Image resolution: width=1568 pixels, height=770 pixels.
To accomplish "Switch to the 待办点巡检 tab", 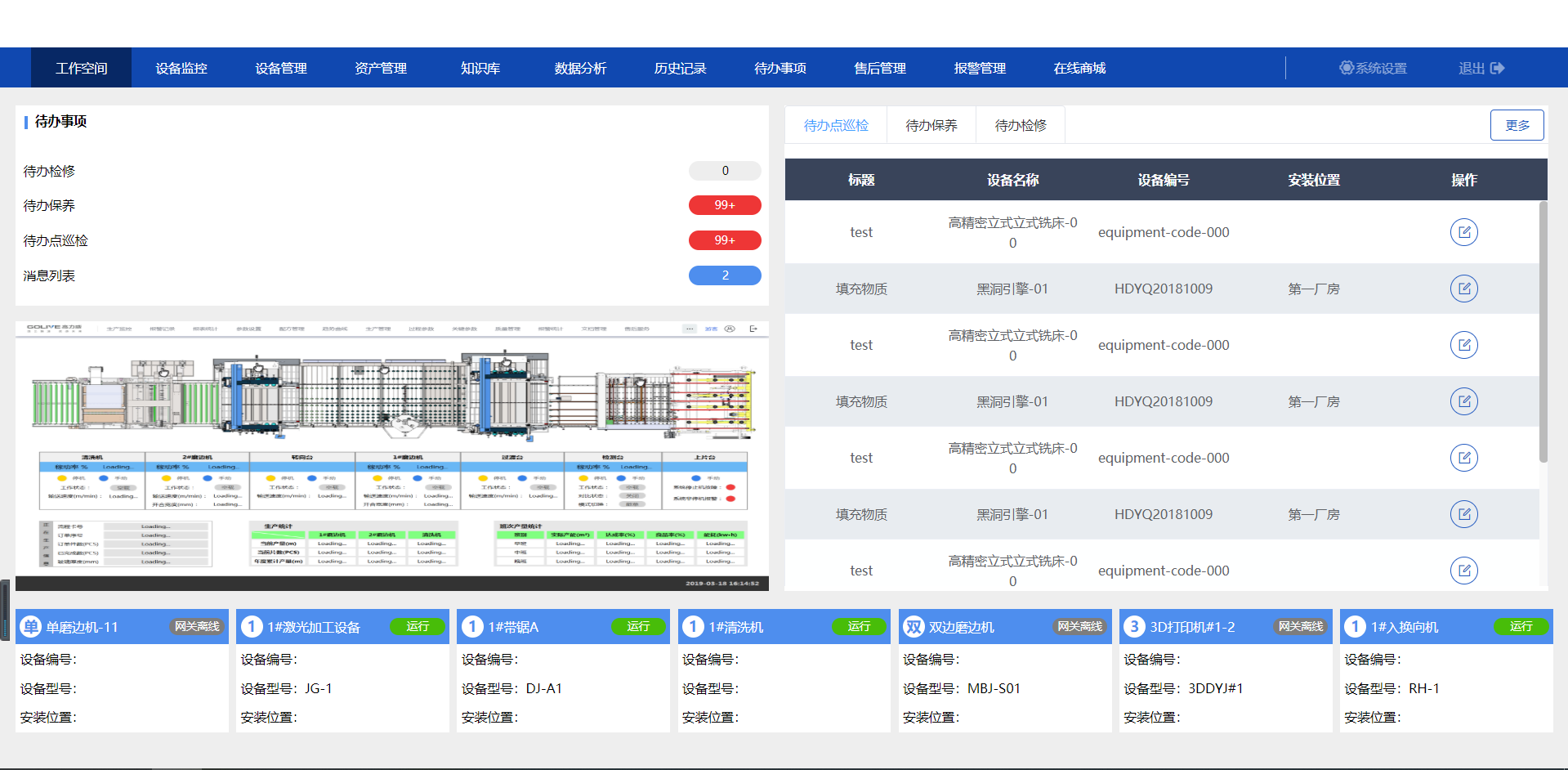I will [x=836, y=125].
